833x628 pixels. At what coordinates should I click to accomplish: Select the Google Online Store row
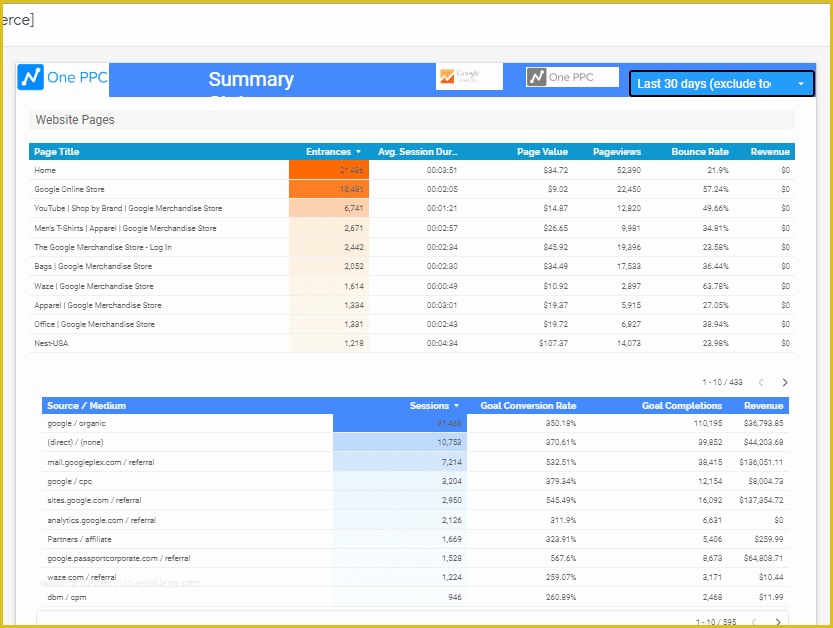click(x=412, y=189)
